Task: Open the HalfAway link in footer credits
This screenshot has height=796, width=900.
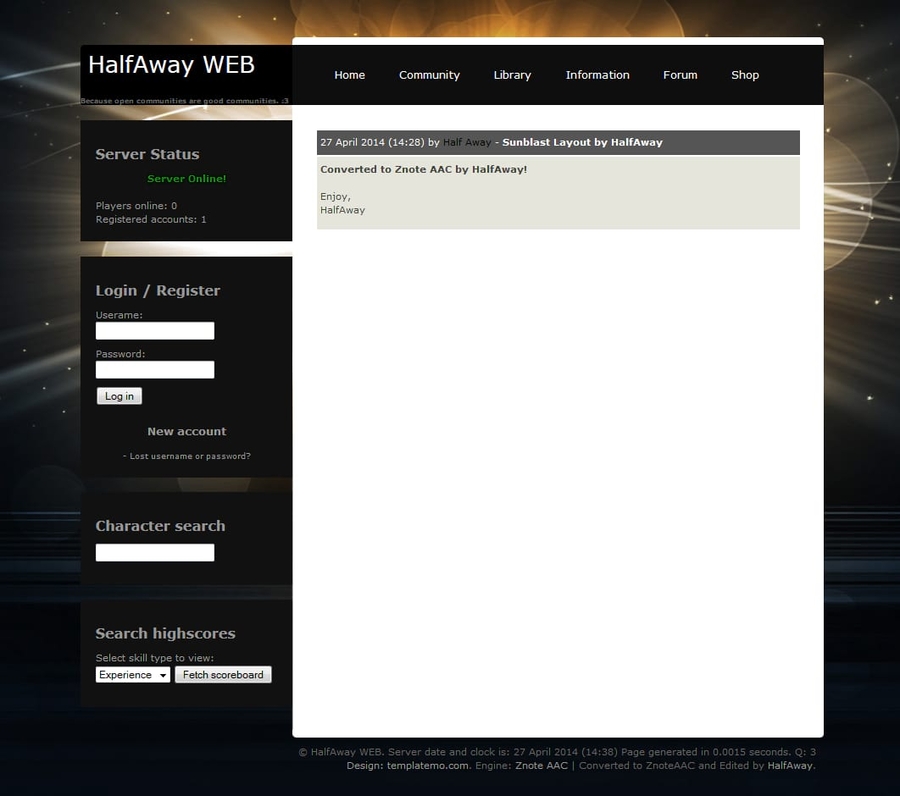Action: [790, 766]
